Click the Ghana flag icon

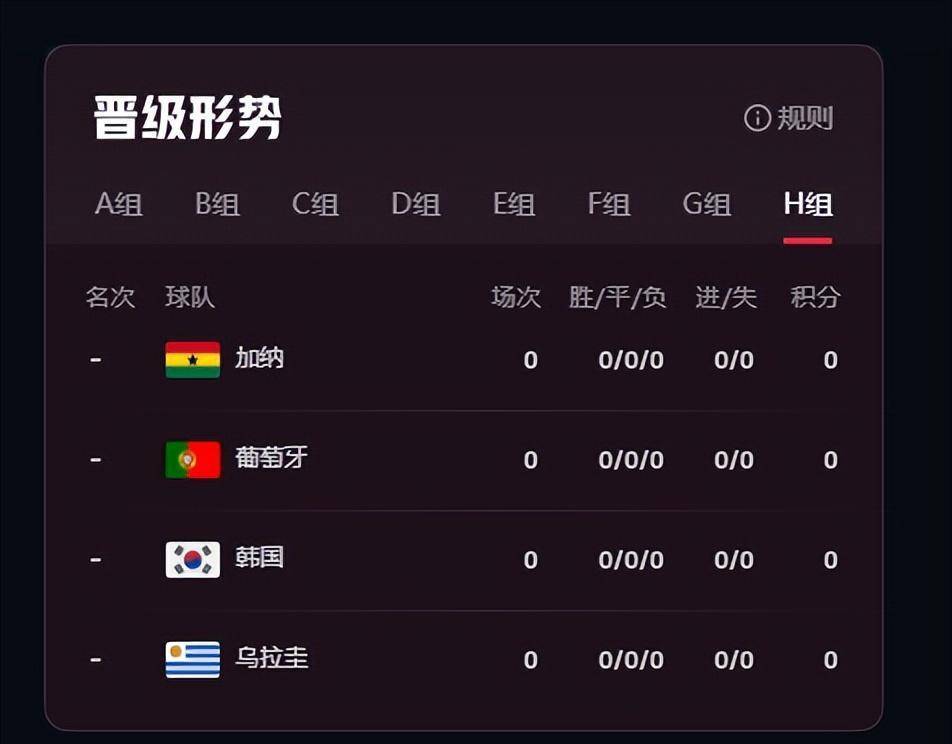tap(192, 360)
